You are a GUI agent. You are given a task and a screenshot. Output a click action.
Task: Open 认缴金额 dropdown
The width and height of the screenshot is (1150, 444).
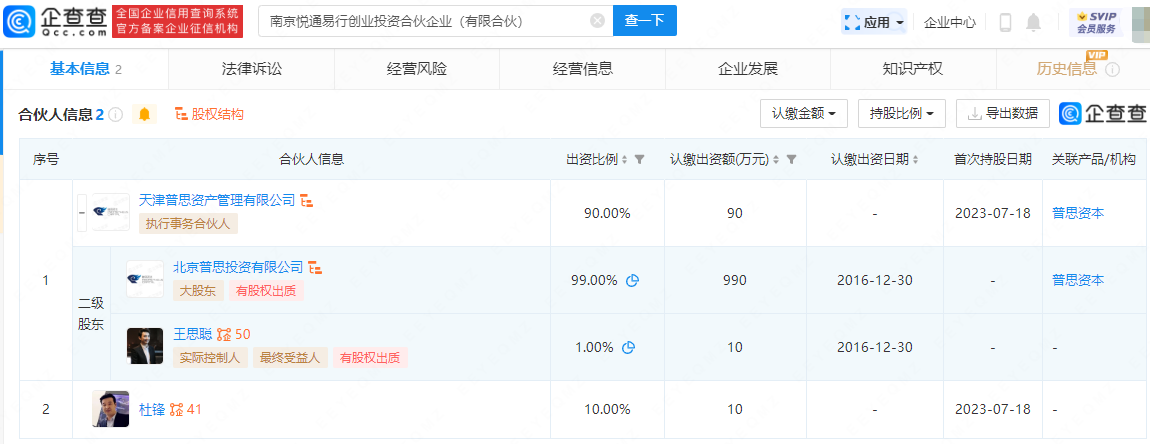coord(805,114)
